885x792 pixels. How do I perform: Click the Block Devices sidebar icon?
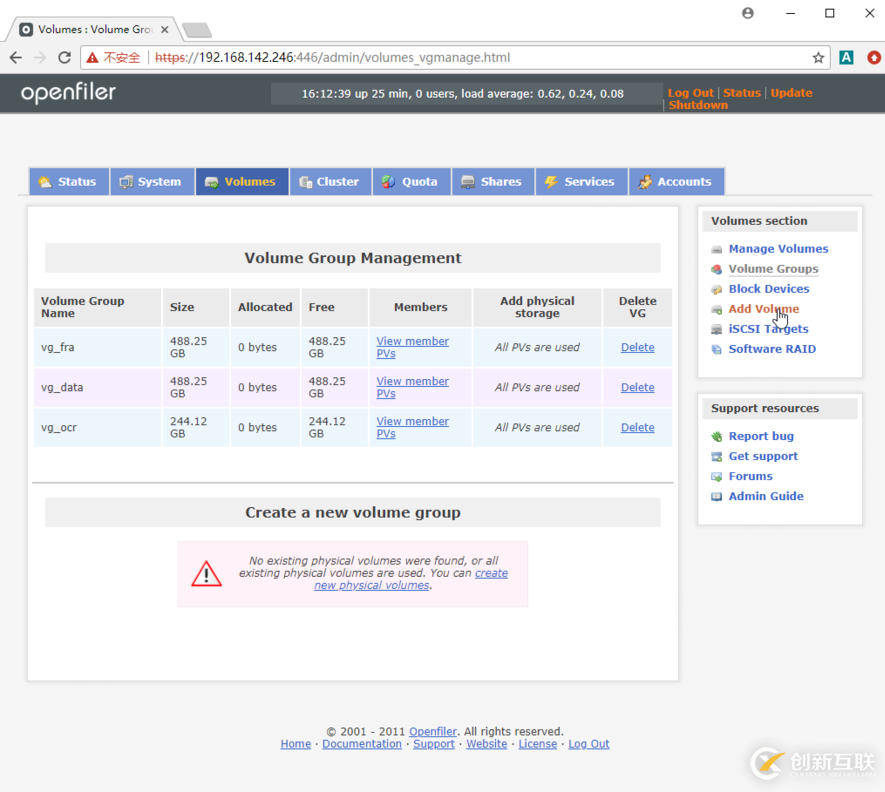pos(716,289)
